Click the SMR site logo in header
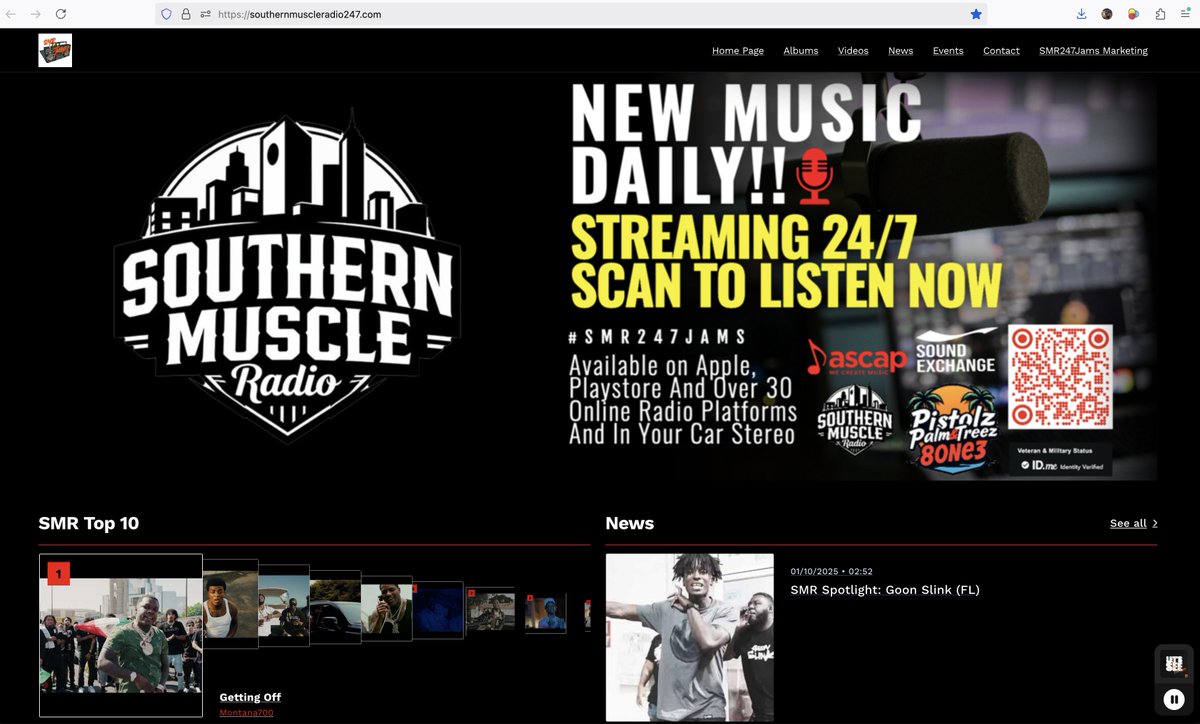 pos(55,50)
